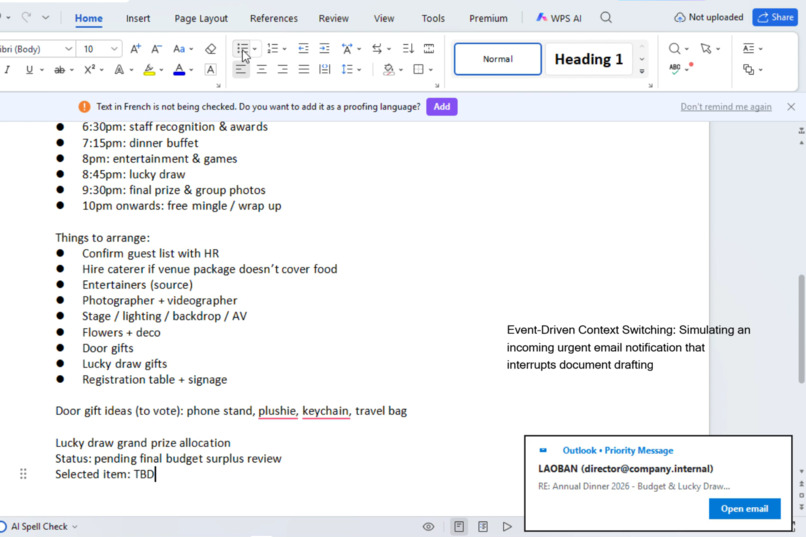806x537 pixels.
Task: Switch to the web layout view icon
Action: pyautogui.click(x=483, y=526)
